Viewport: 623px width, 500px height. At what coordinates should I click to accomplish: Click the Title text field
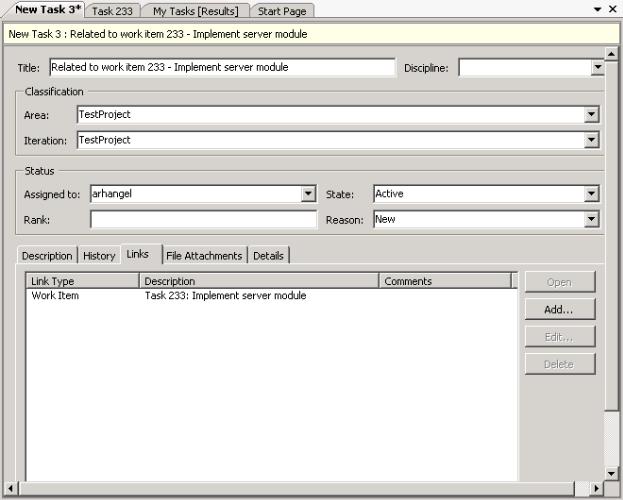point(220,68)
